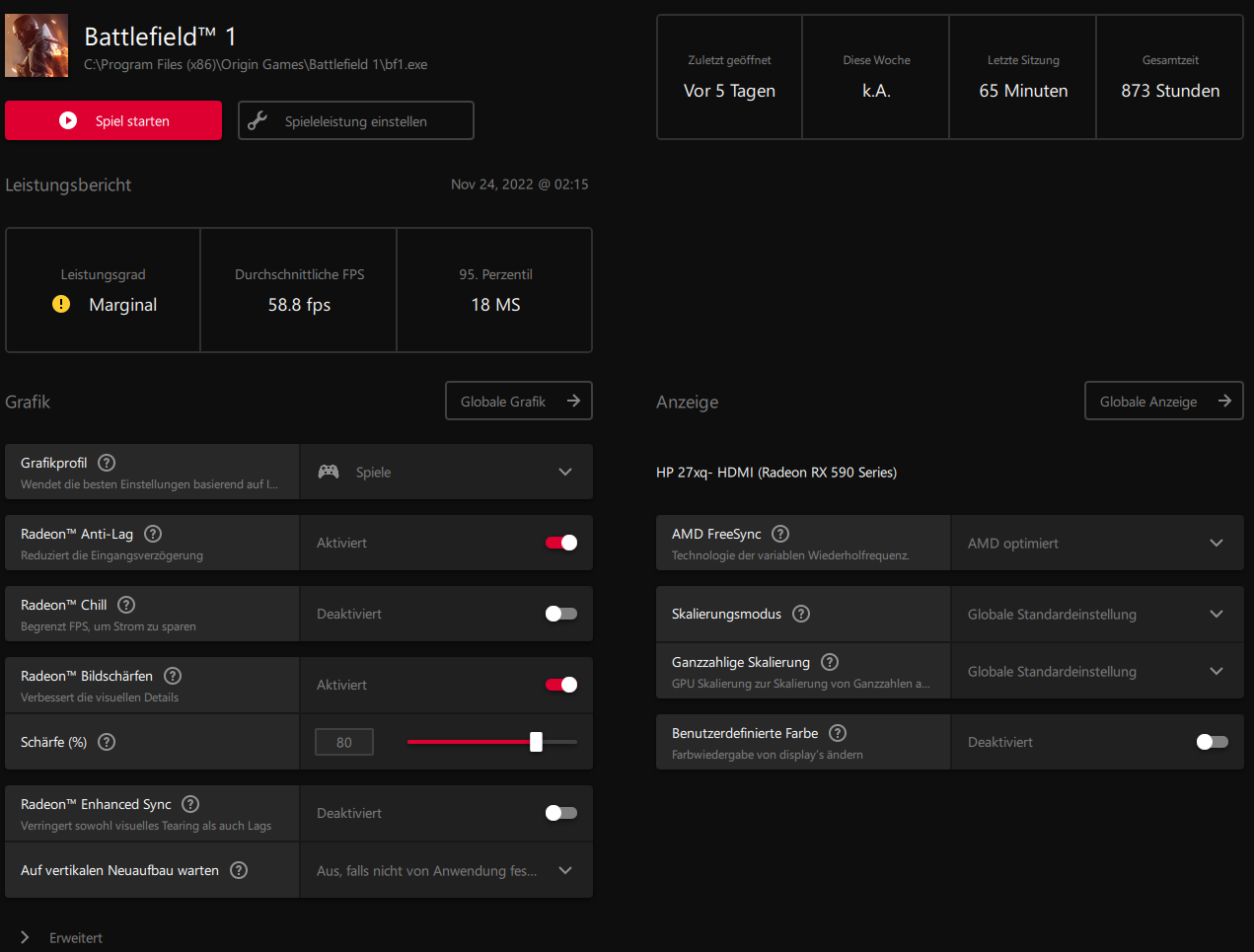Screen dimensions: 1254x952
Task: Expand the Erweitert section
Action: pos(61,937)
